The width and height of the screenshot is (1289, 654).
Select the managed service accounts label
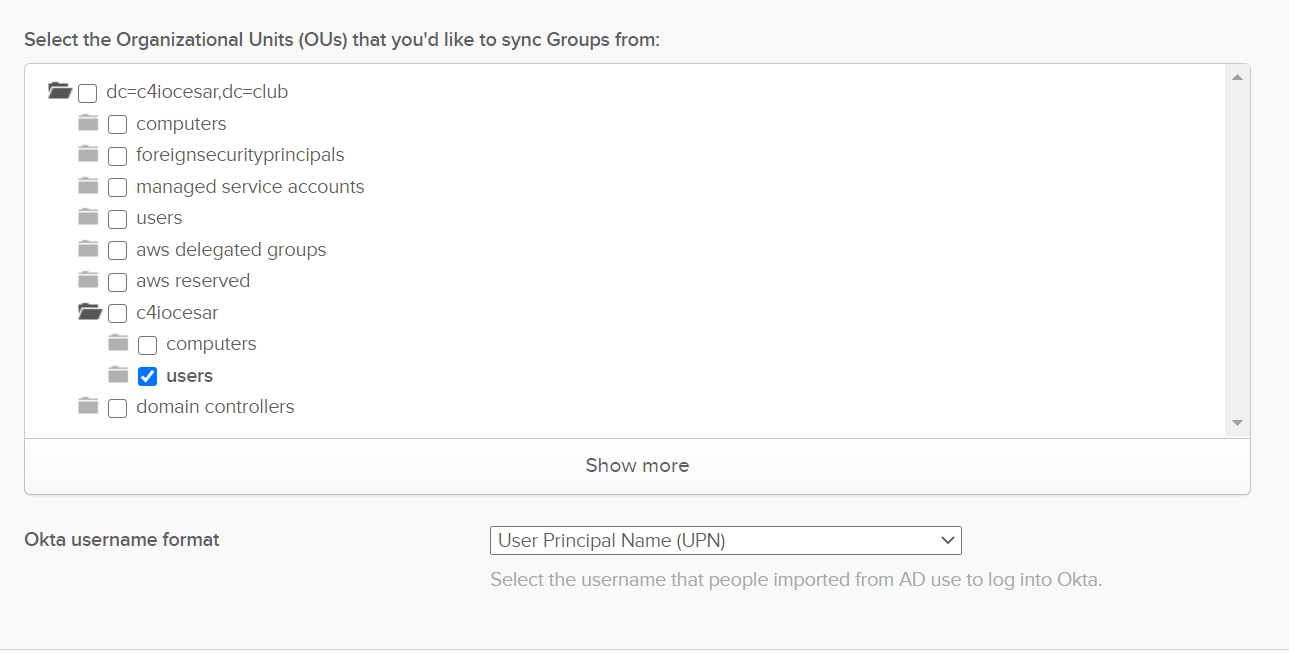coord(250,187)
